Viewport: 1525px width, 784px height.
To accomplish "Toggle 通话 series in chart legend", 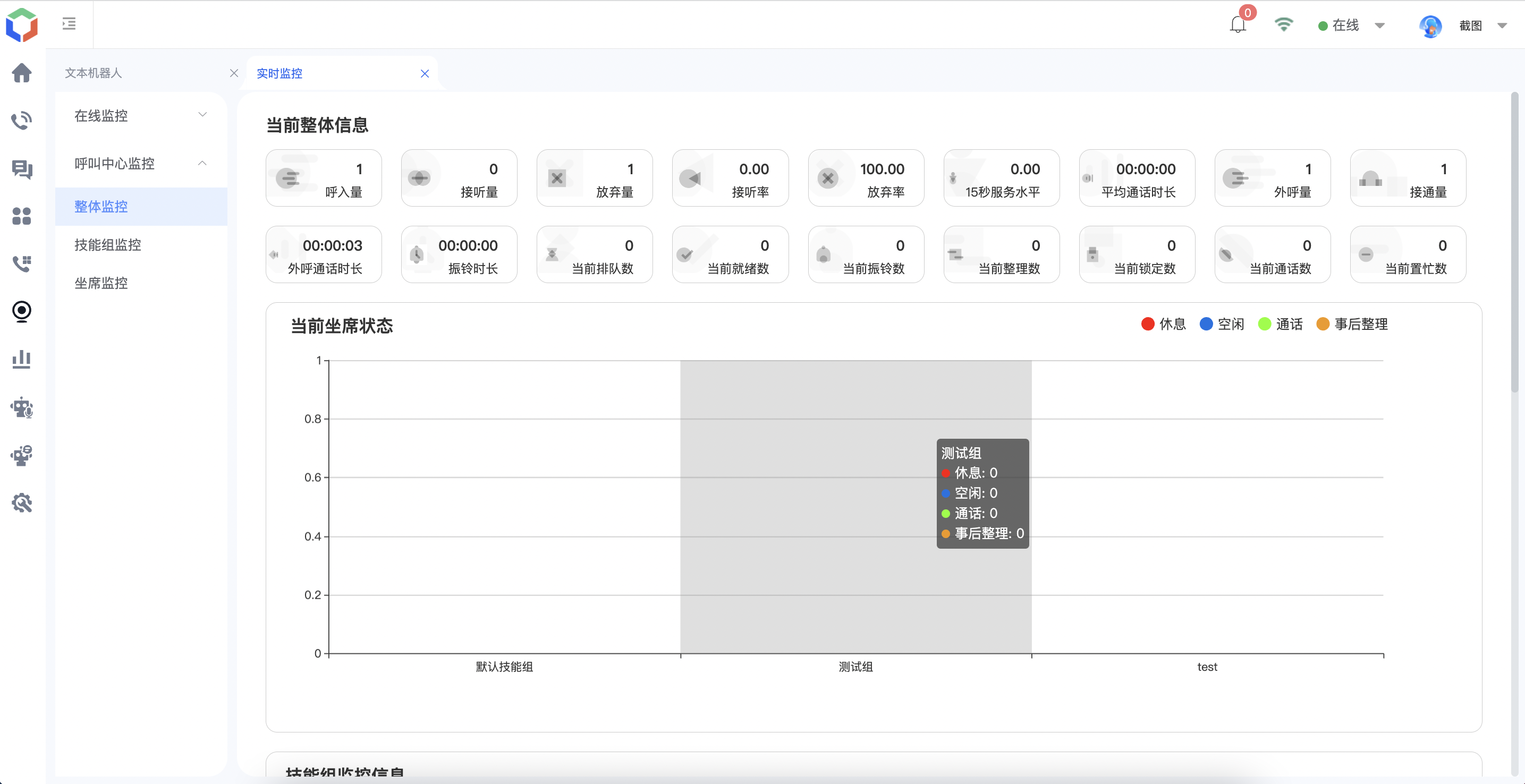I will coord(1281,323).
